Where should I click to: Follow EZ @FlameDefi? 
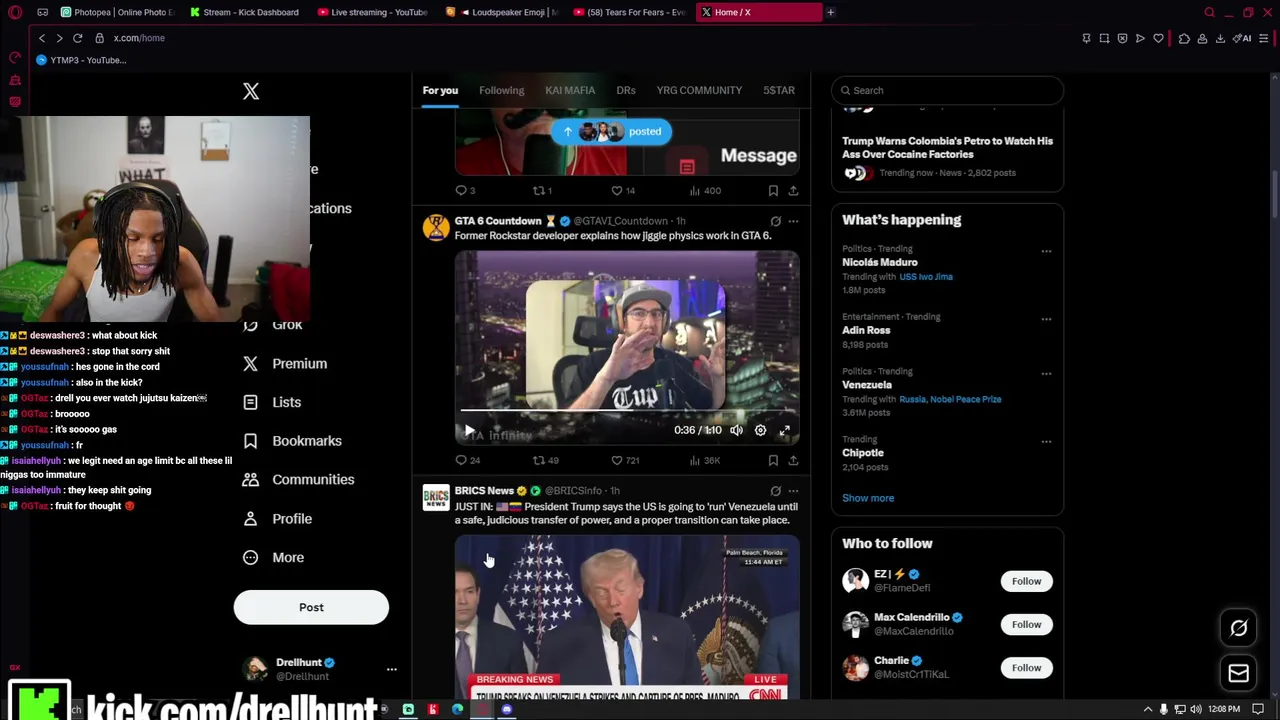pos(1026,581)
